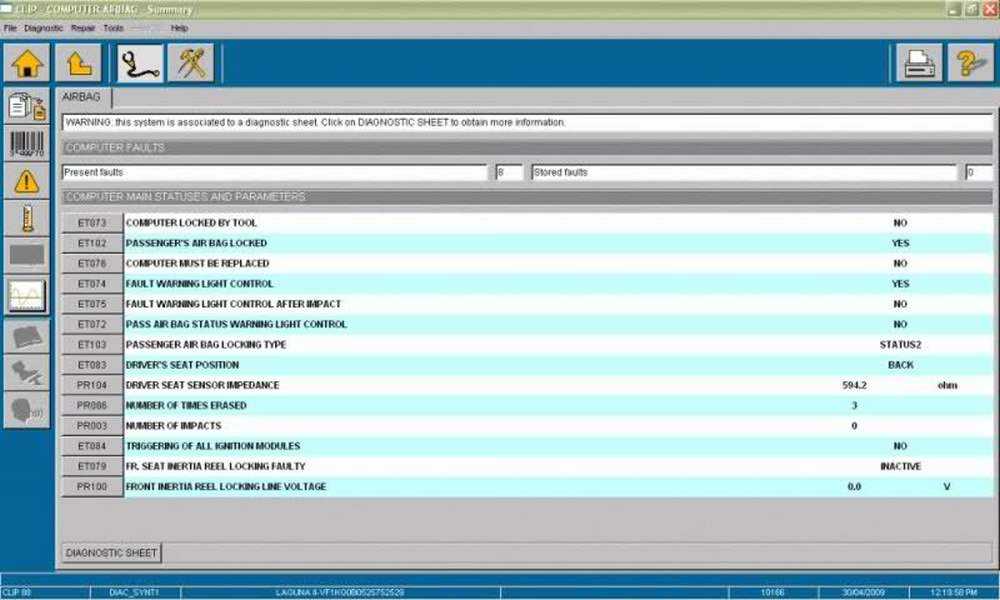Go to the Home screen icon
The image size is (1000, 600).
(x=27, y=64)
